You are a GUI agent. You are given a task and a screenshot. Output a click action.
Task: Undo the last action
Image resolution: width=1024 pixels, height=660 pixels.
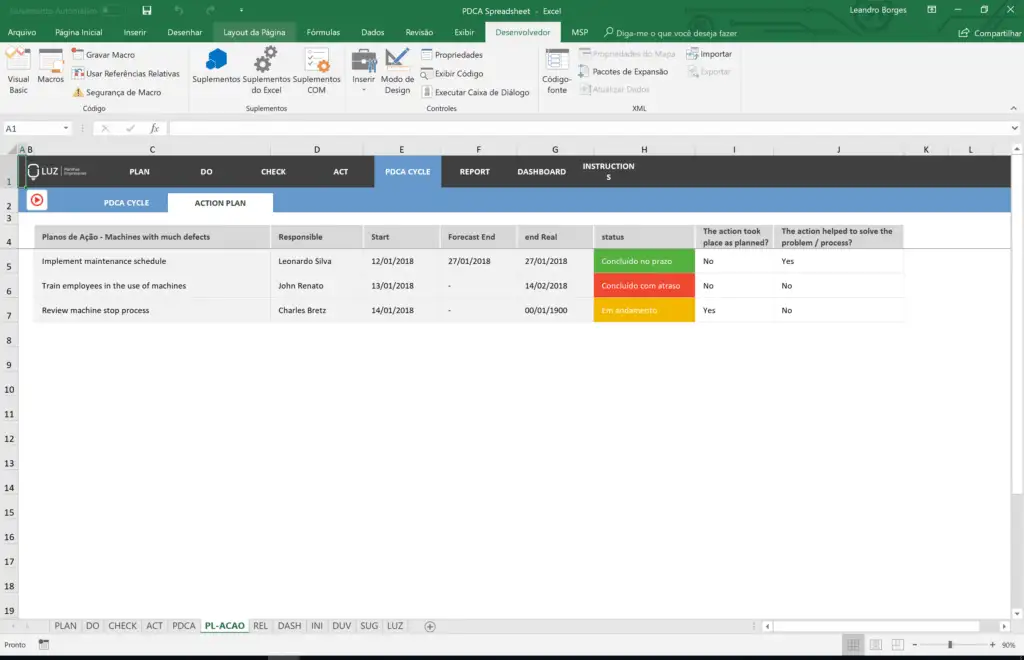179,10
